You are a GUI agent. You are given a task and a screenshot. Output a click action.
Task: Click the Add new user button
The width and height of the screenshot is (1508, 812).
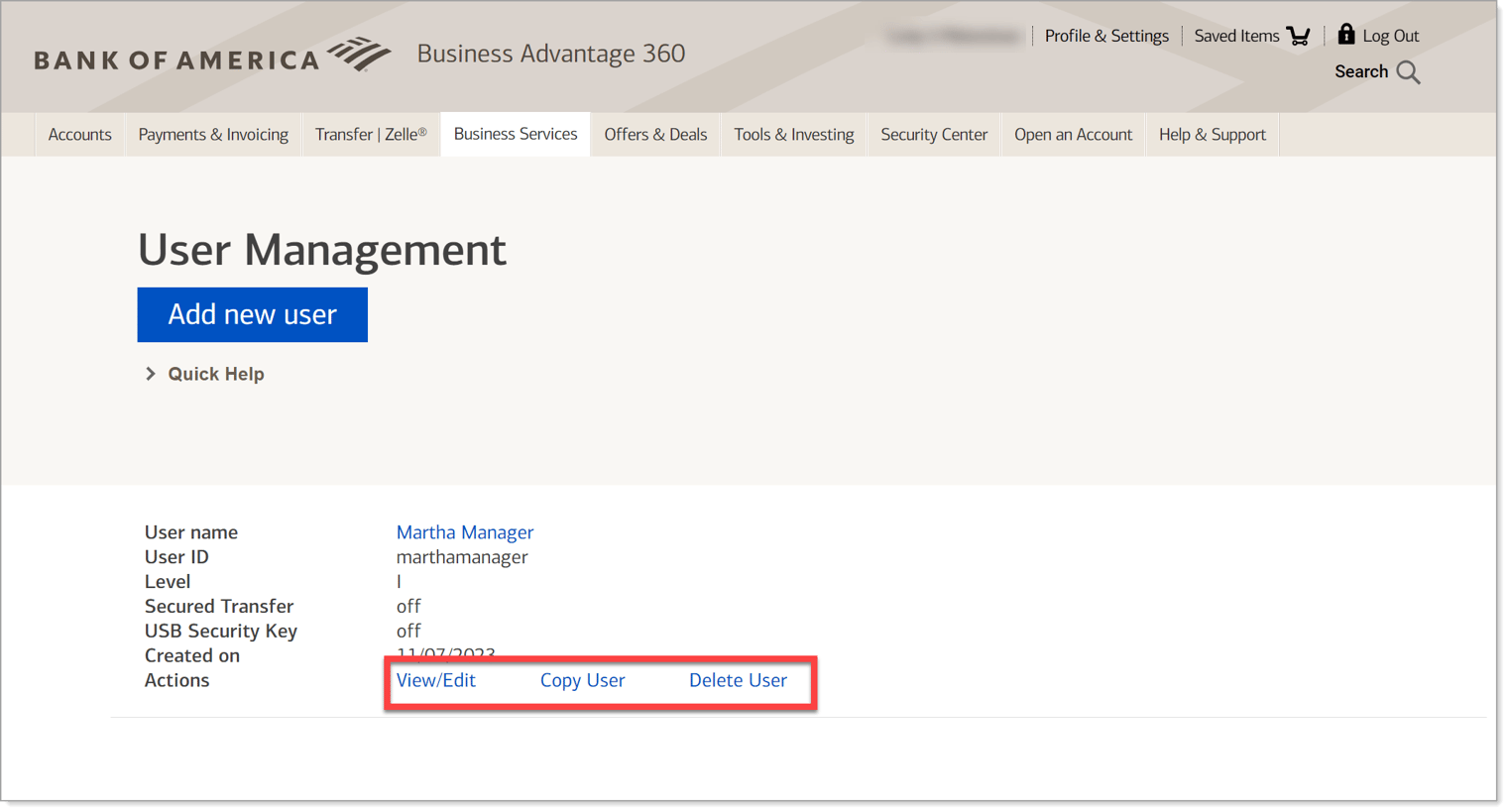[x=252, y=314]
